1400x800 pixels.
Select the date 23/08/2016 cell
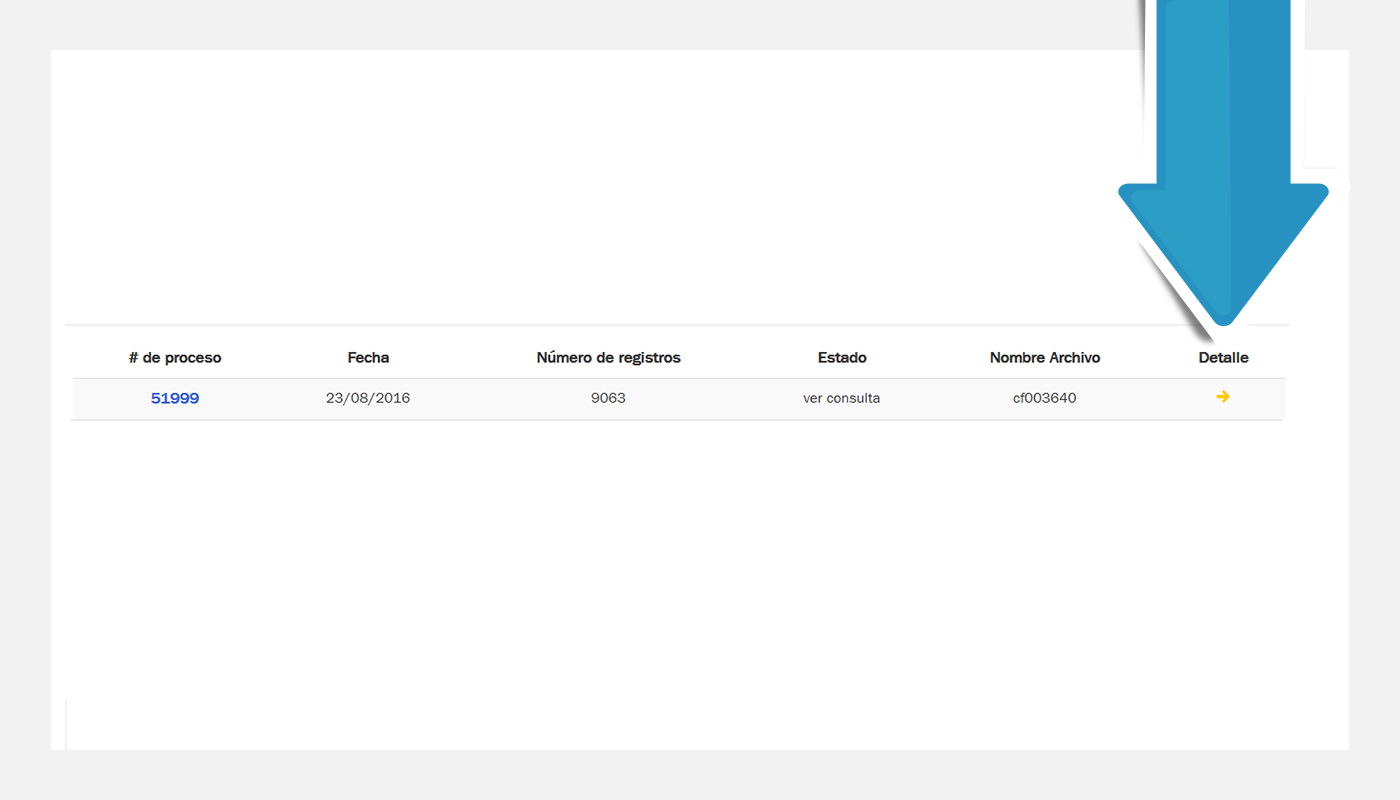pos(368,398)
